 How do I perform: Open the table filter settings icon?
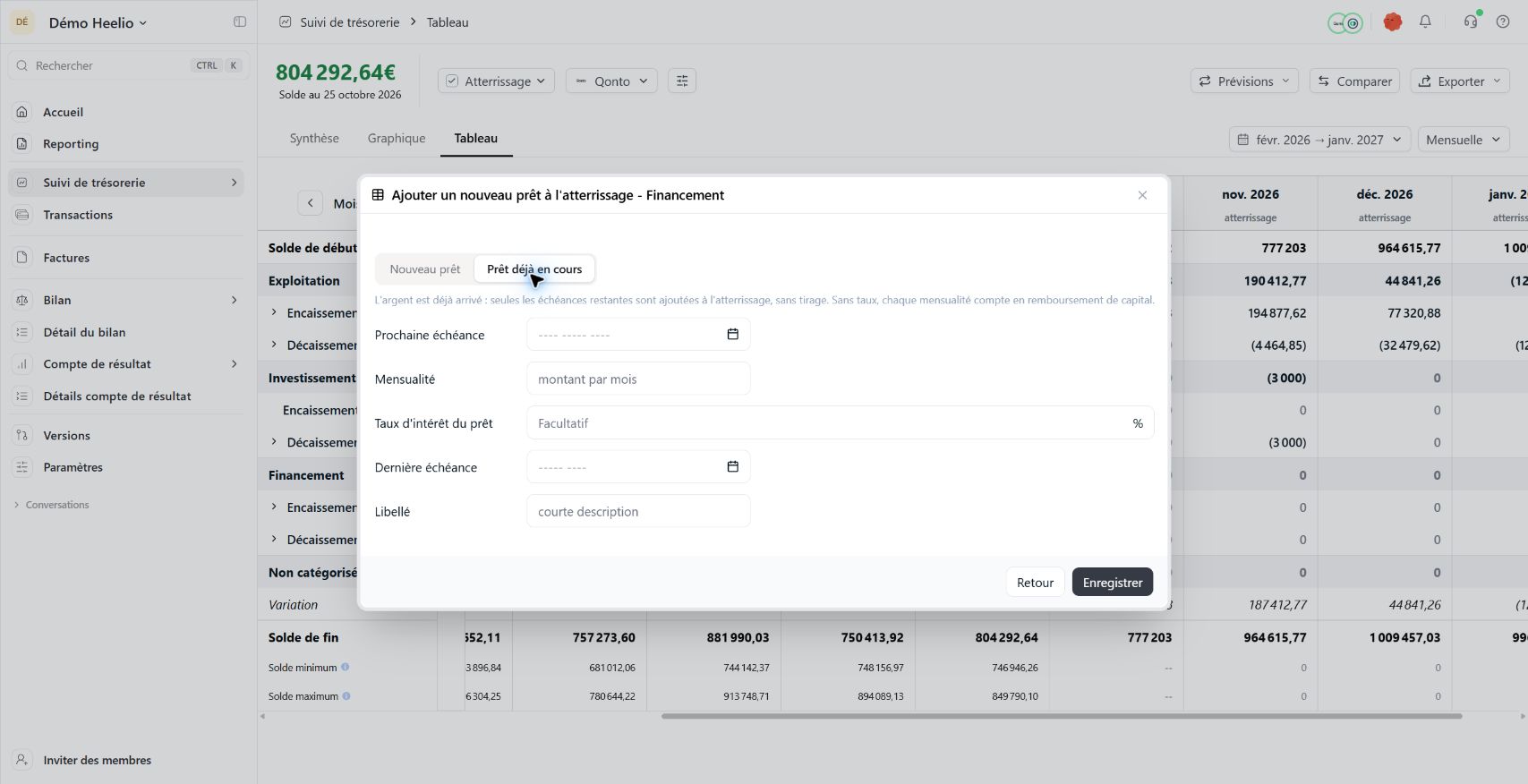coord(682,81)
